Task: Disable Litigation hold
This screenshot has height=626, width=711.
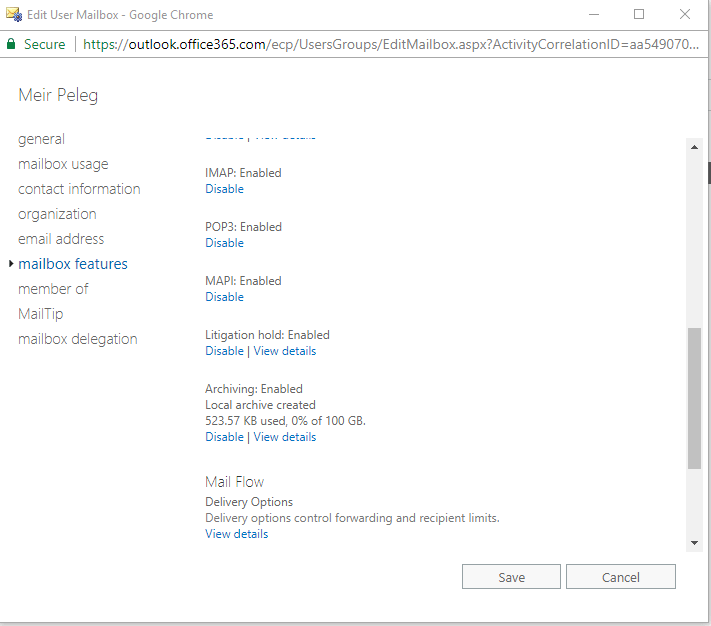Action: pyautogui.click(x=224, y=351)
